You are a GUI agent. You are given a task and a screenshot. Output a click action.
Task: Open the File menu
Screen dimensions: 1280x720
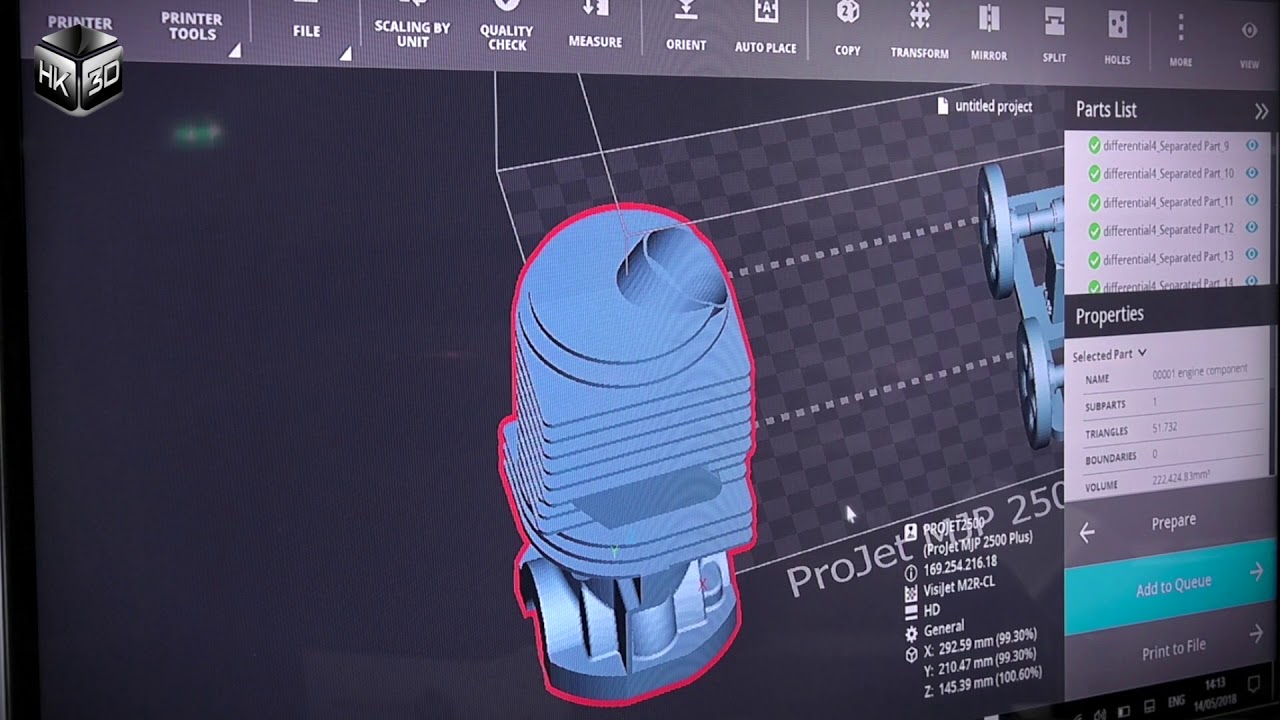pyautogui.click(x=306, y=31)
